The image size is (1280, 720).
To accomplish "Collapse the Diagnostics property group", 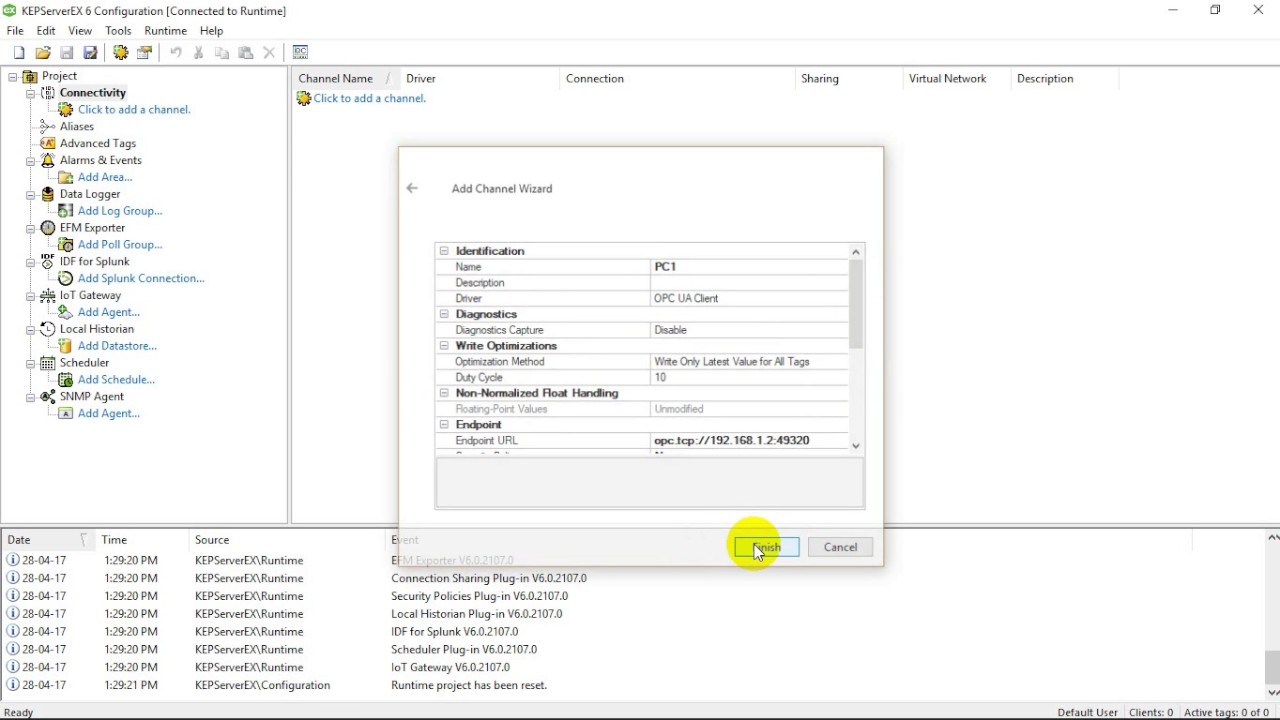I will (444, 314).
